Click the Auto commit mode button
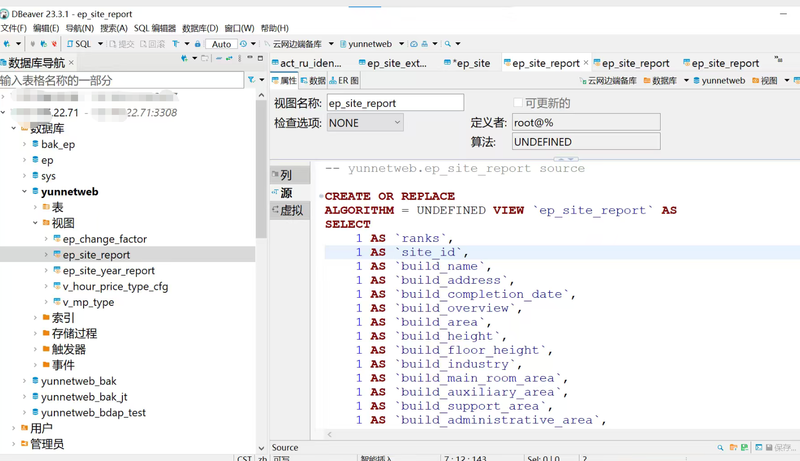800x461 pixels. [221, 44]
